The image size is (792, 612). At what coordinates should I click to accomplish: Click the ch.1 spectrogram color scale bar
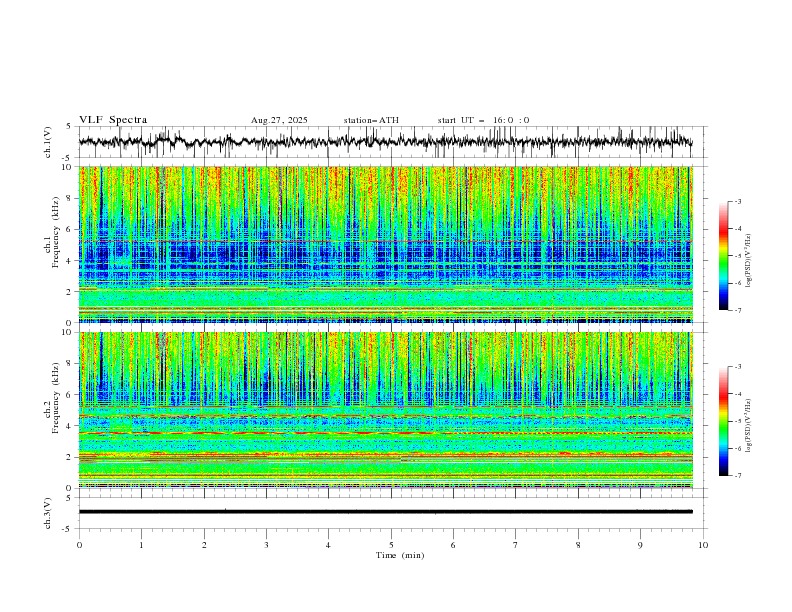(723, 256)
